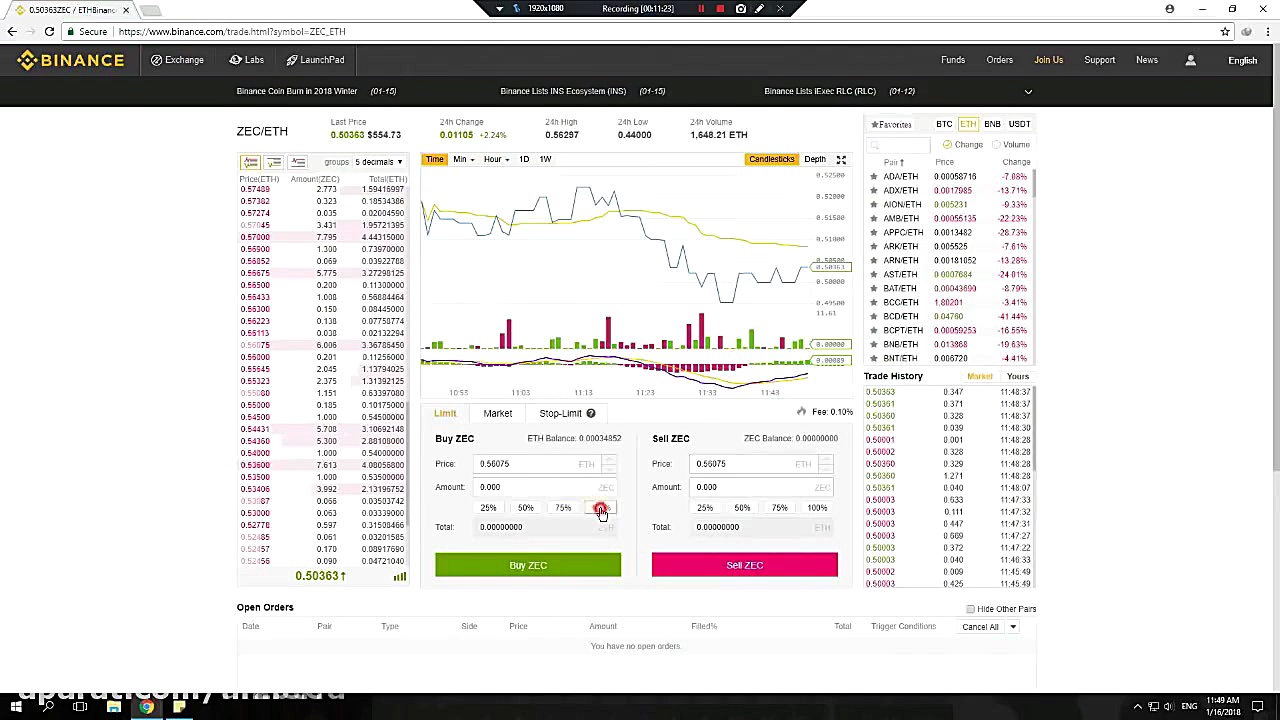Adjust Buy price stepper arrows
Viewport: 1280px width, 720px height.
(x=609, y=463)
